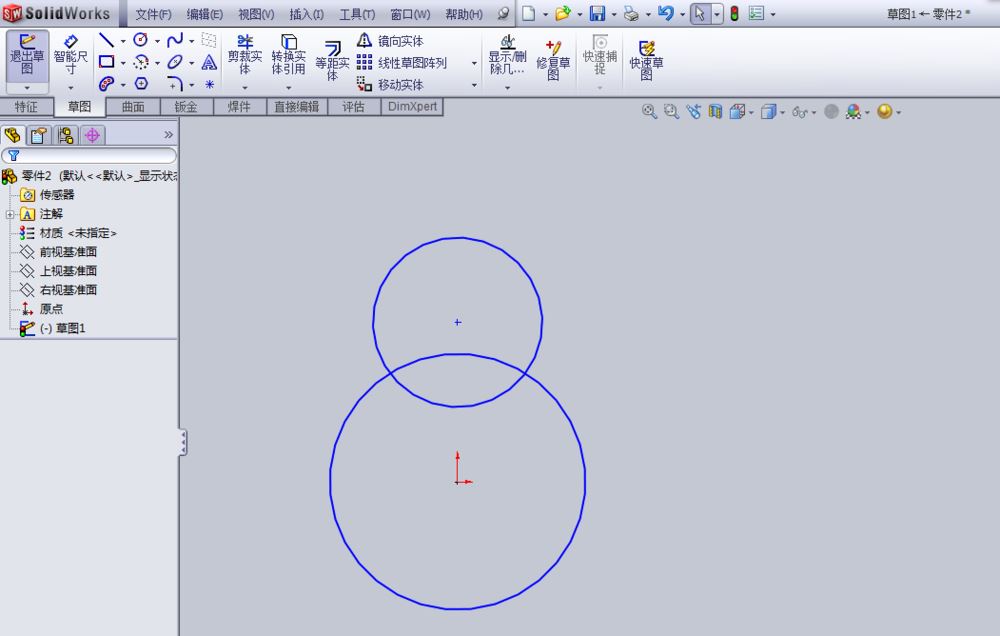Expand the Rectangle tool dropdown arrow
The image size is (1000, 636).
(x=123, y=63)
